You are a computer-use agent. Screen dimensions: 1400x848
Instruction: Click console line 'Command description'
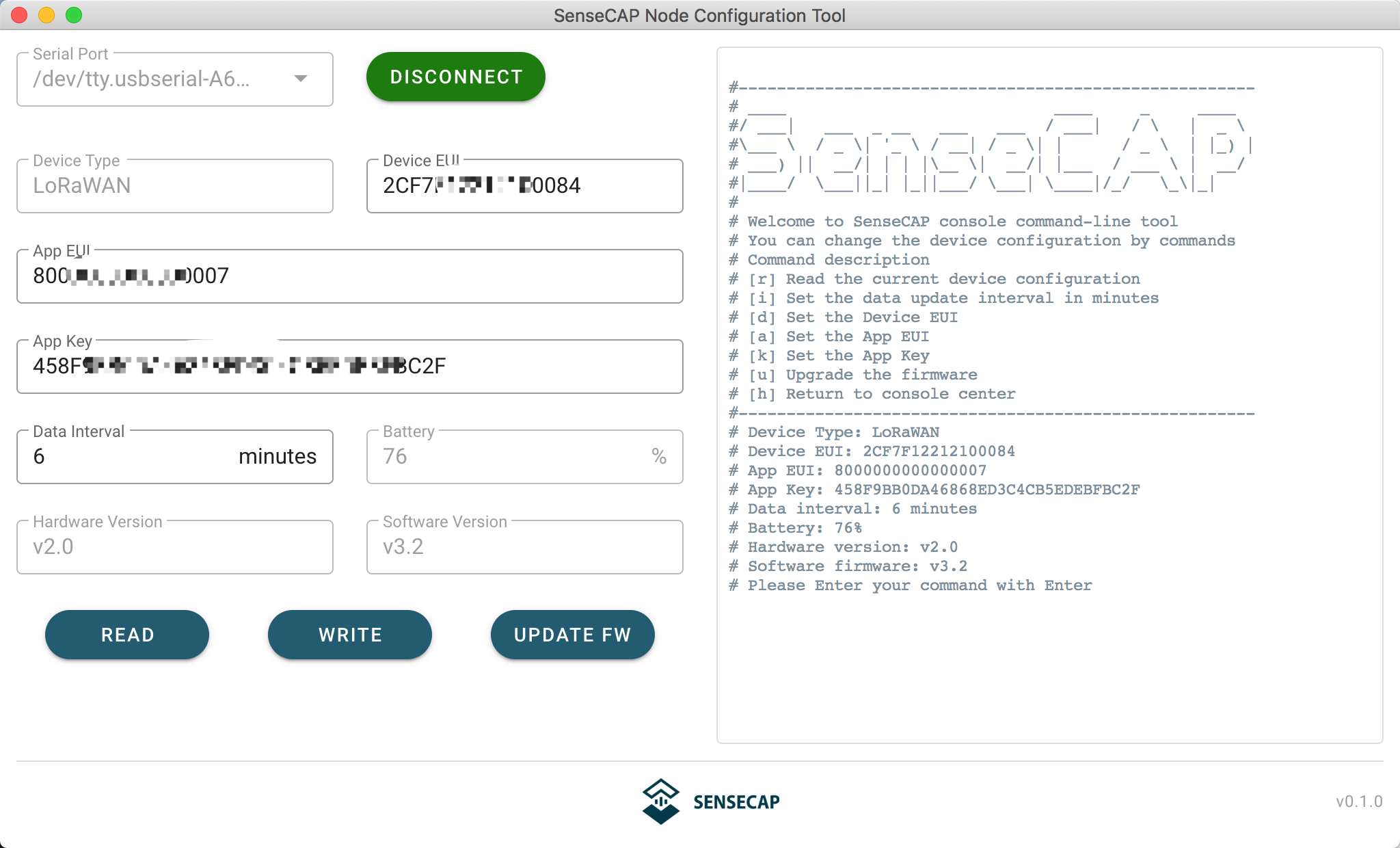829,260
